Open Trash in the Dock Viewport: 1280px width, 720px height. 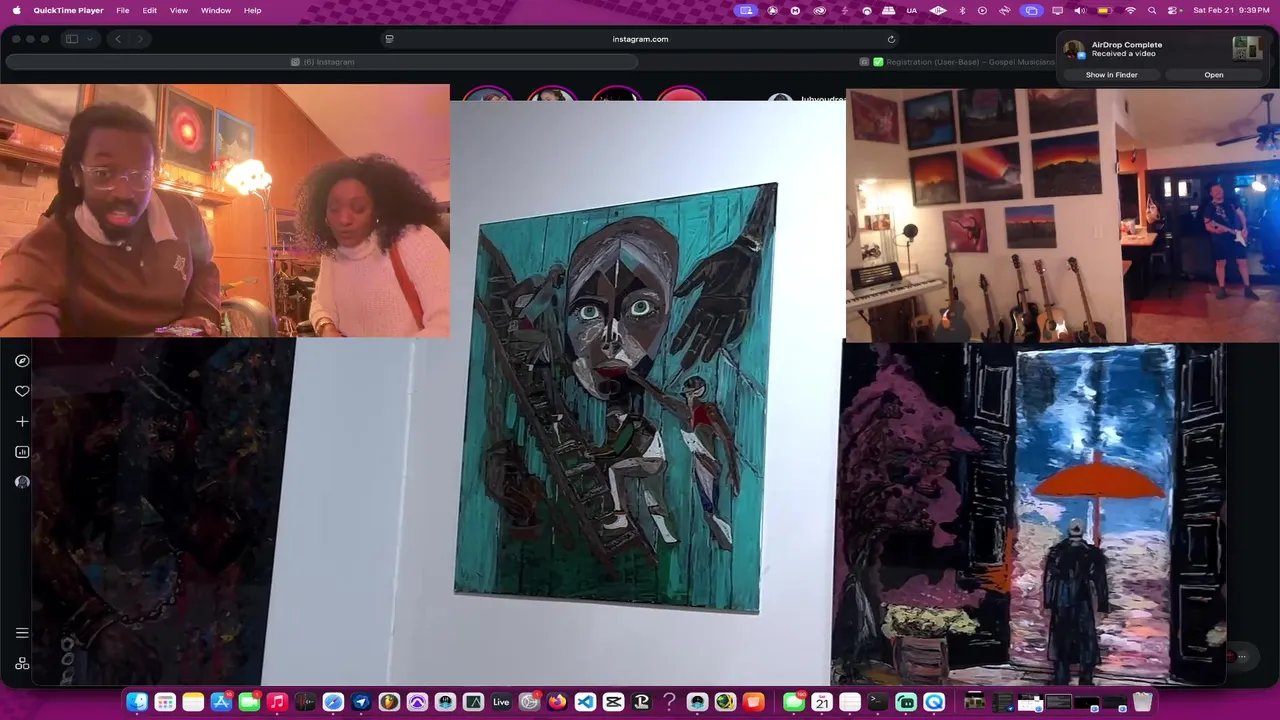1142,702
